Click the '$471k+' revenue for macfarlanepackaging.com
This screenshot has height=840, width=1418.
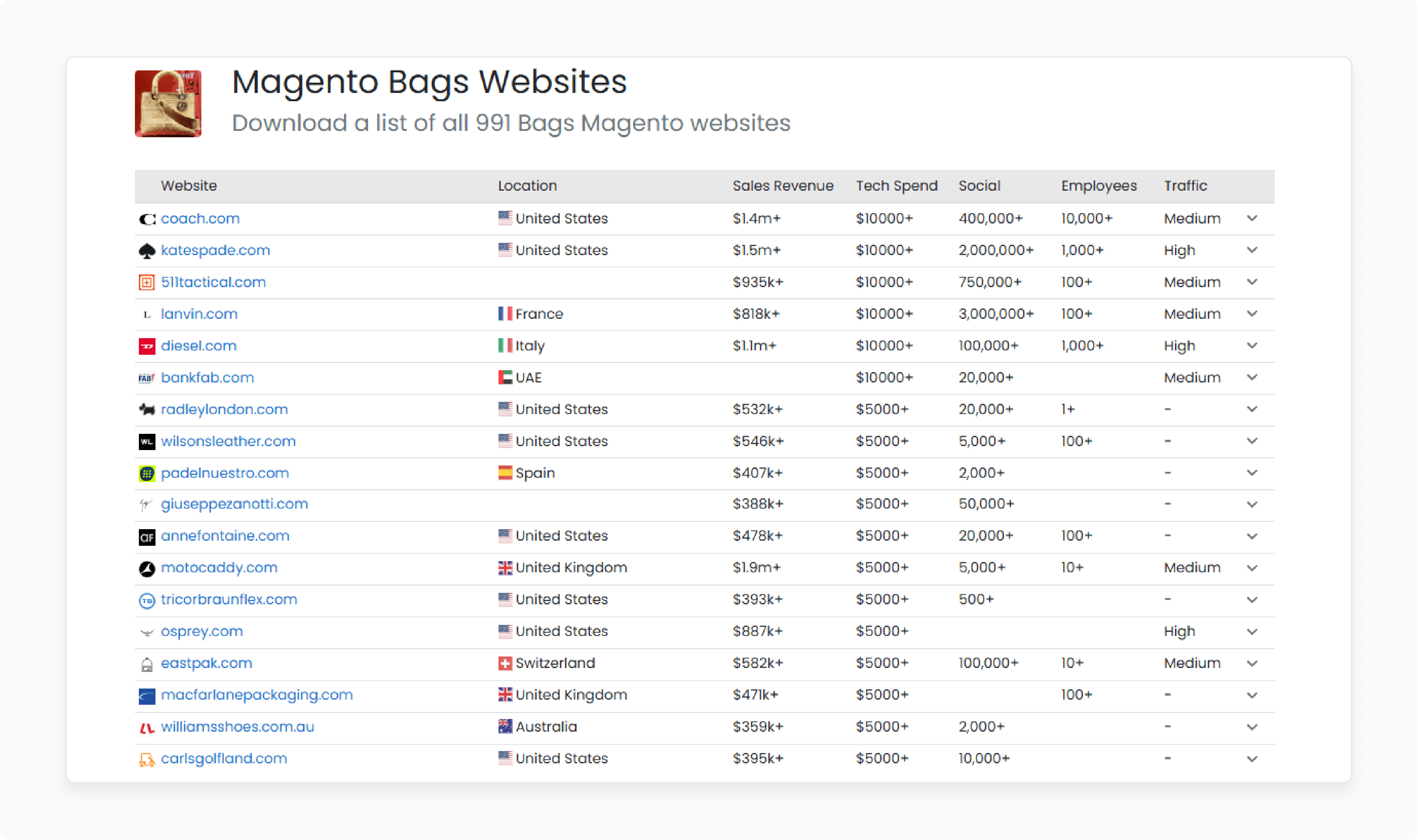coord(755,695)
